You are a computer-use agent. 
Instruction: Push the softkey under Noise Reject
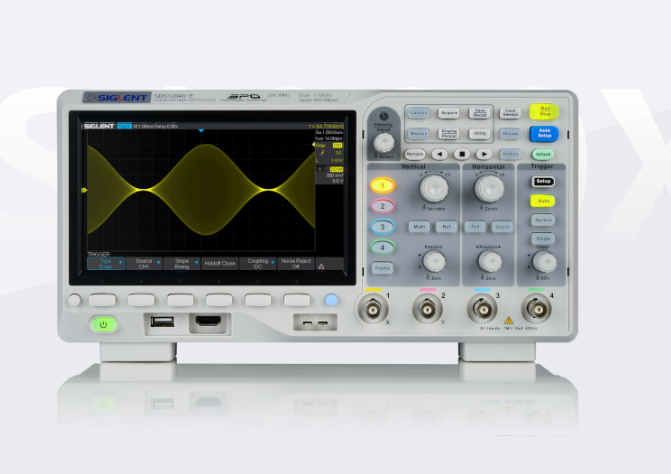[x=297, y=300]
